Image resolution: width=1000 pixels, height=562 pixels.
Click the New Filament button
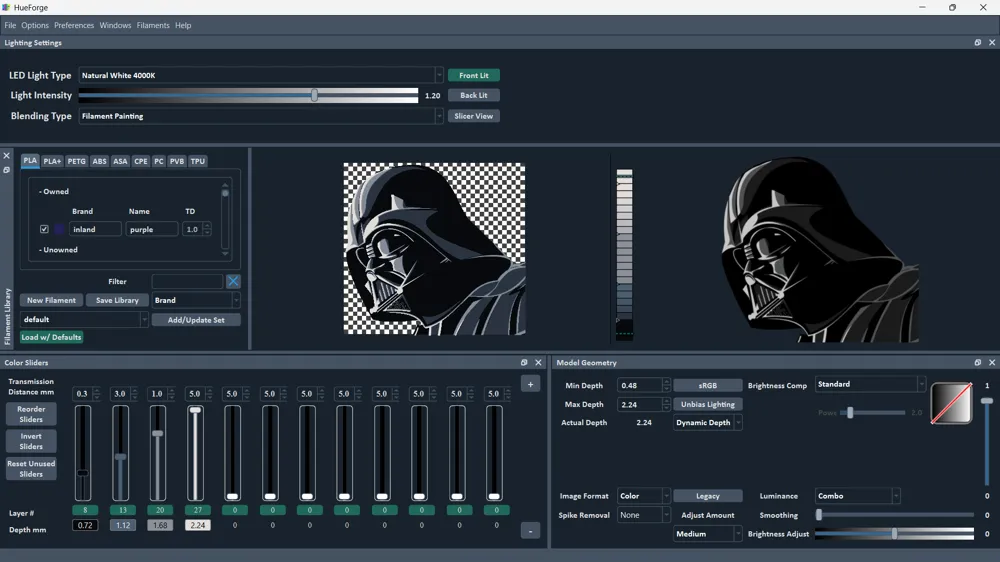tap(51, 300)
